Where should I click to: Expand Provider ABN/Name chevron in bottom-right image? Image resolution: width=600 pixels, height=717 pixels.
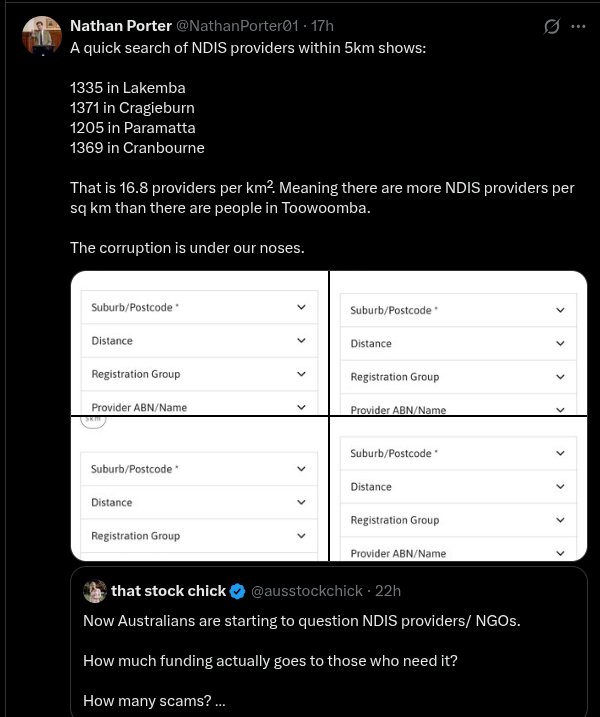[x=560, y=553]
